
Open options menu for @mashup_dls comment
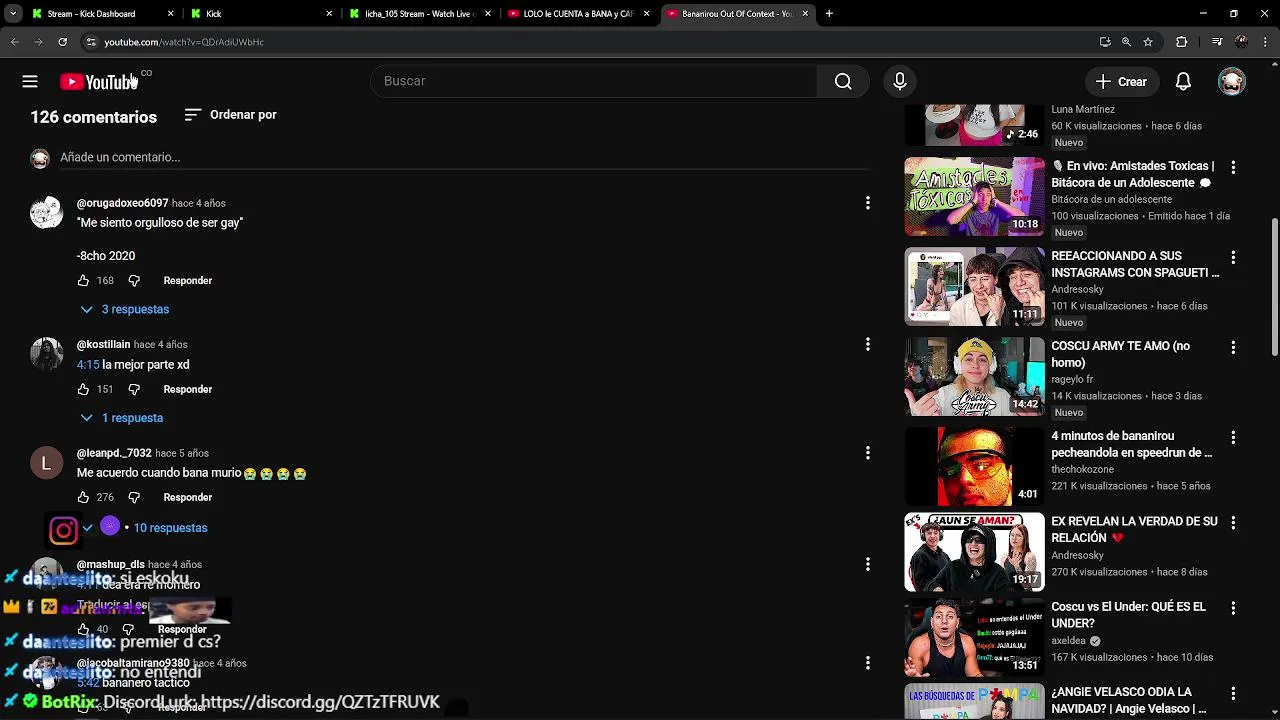coord(867,564)
